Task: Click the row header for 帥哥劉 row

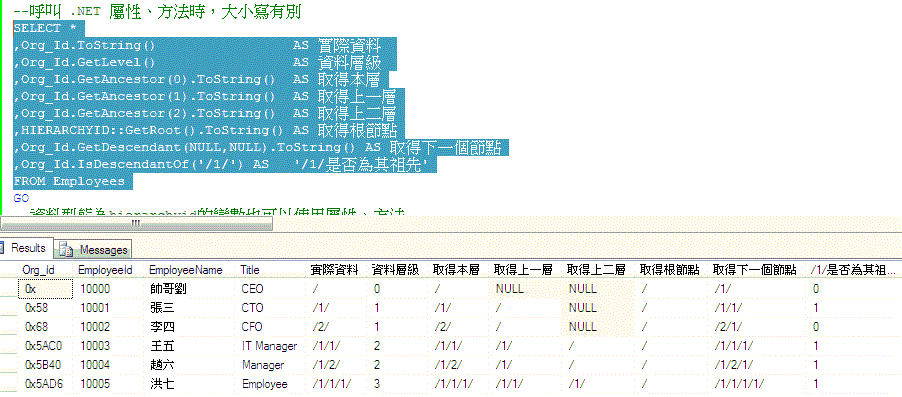Action: pyautogui.click(x=9, y=289)
